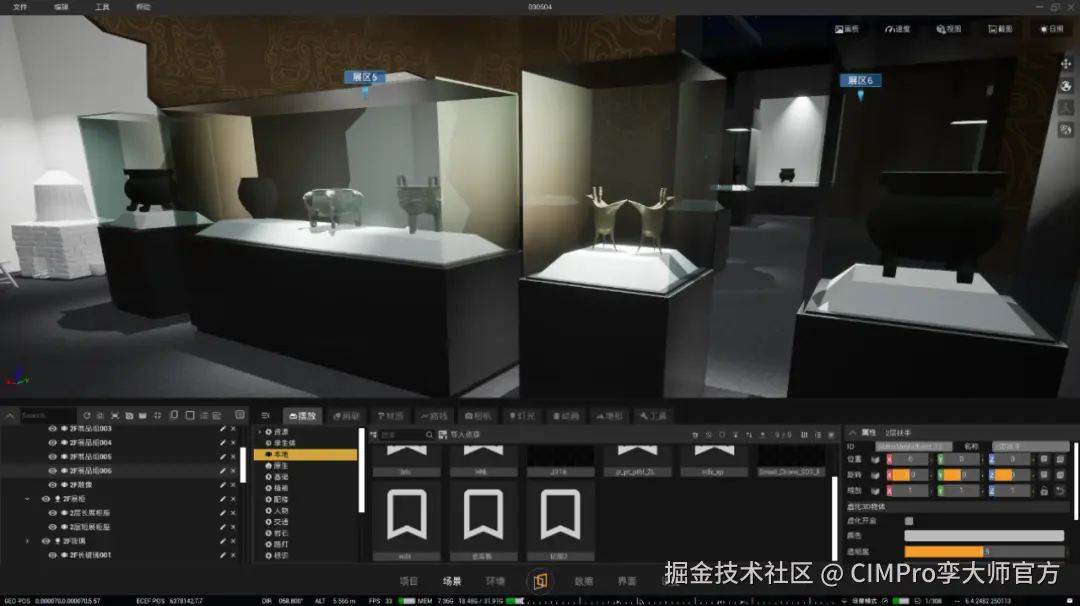
Task: Click the crosshair target icon in tree toolbar
Action: tap(158, 415)
